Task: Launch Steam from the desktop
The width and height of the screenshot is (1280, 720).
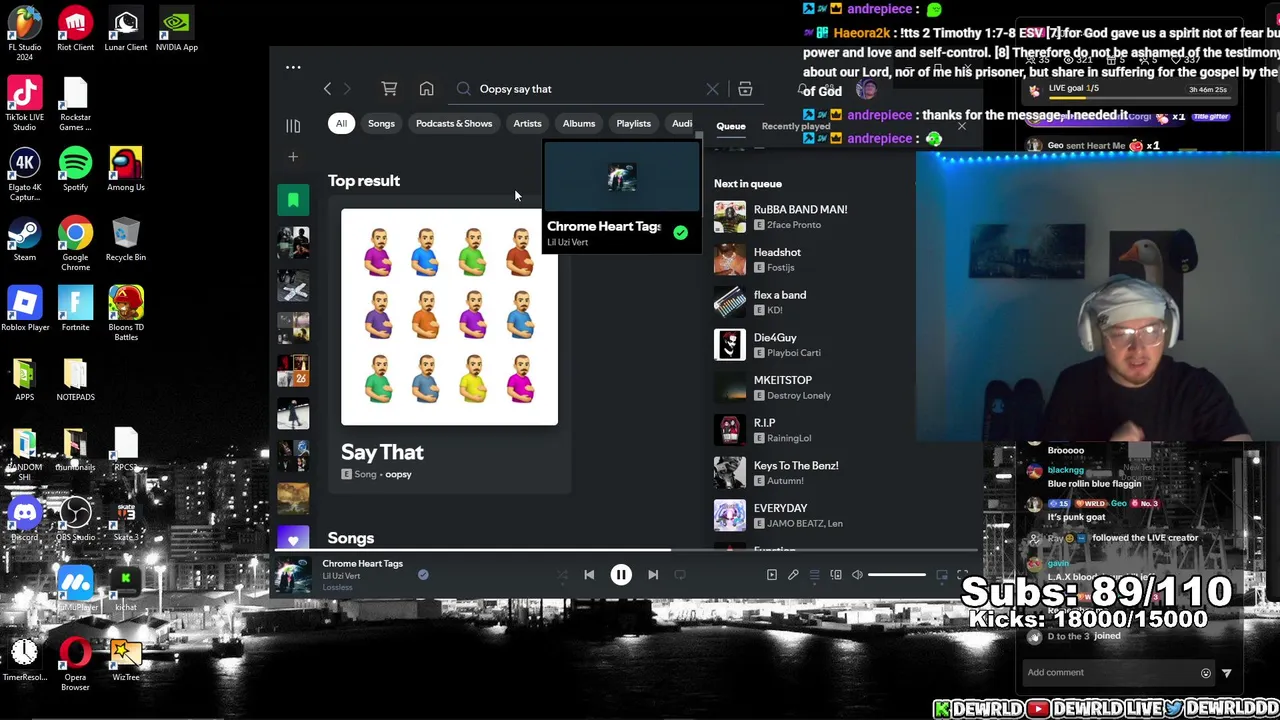Action: (25, 239)
